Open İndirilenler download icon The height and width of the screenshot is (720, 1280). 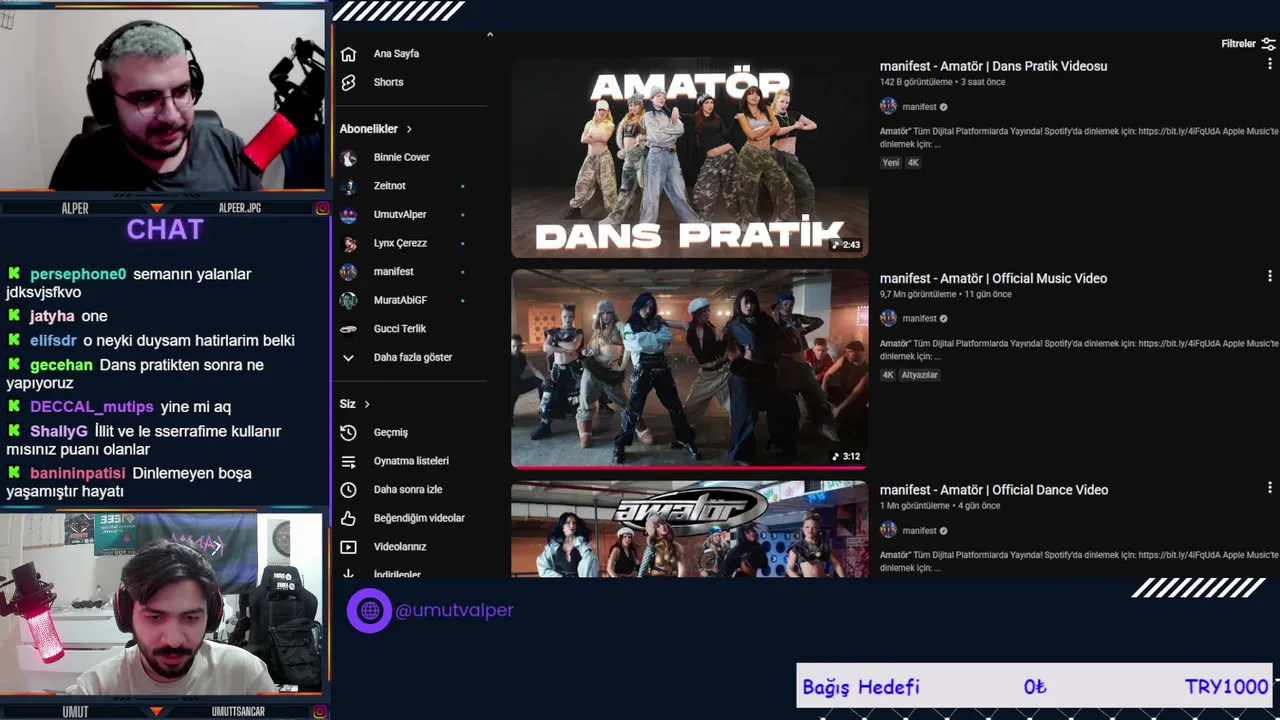(x=348, y=574)
